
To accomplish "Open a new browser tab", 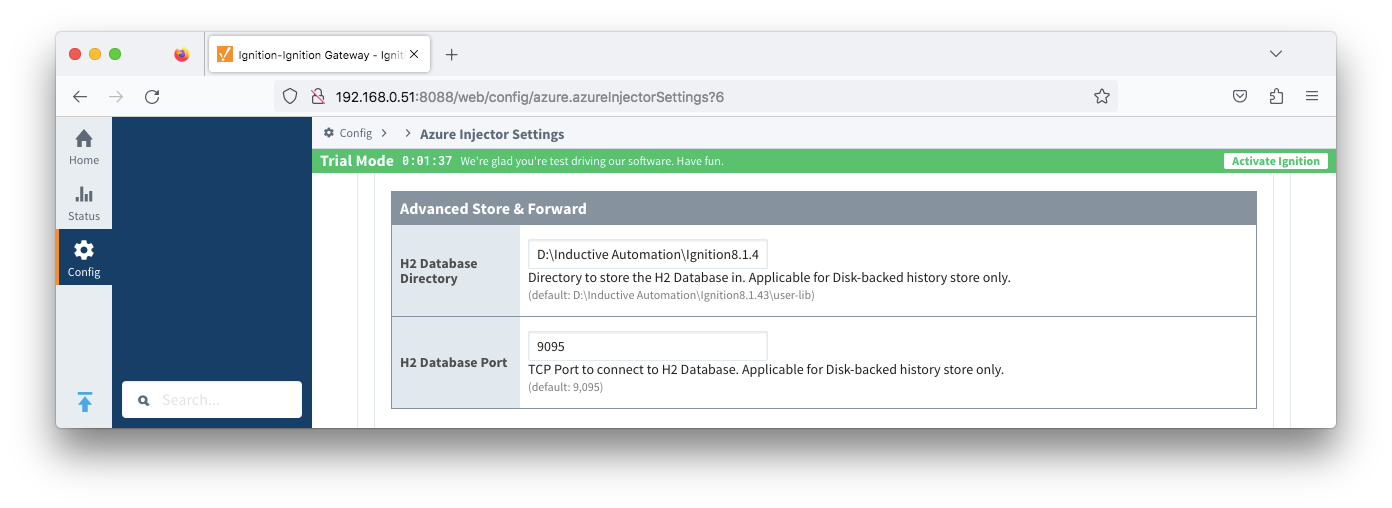I will 451,55.
